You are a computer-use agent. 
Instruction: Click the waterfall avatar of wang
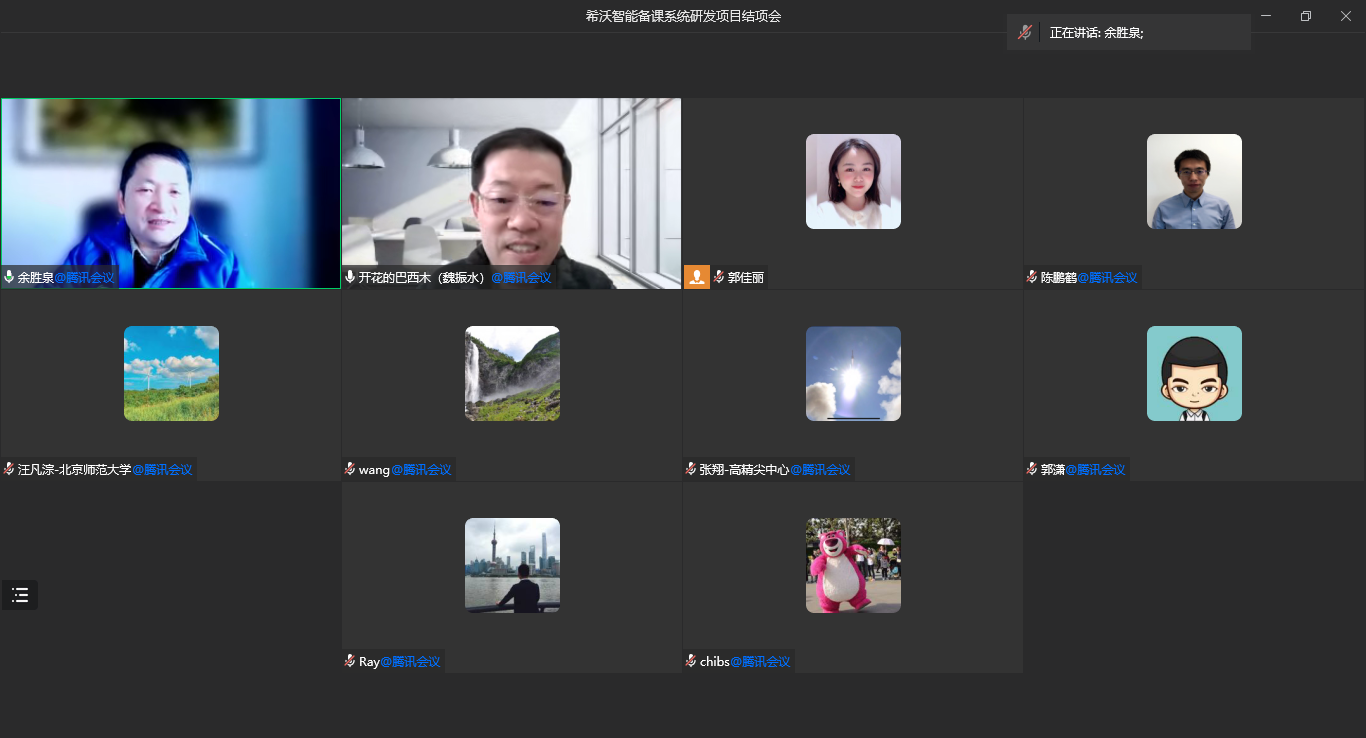(512, 373)
